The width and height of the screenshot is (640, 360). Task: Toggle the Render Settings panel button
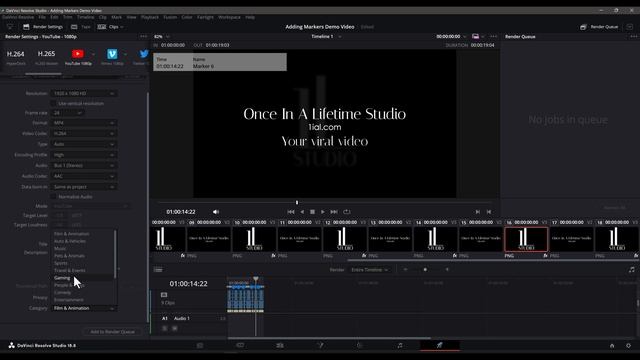coord(43,27)
